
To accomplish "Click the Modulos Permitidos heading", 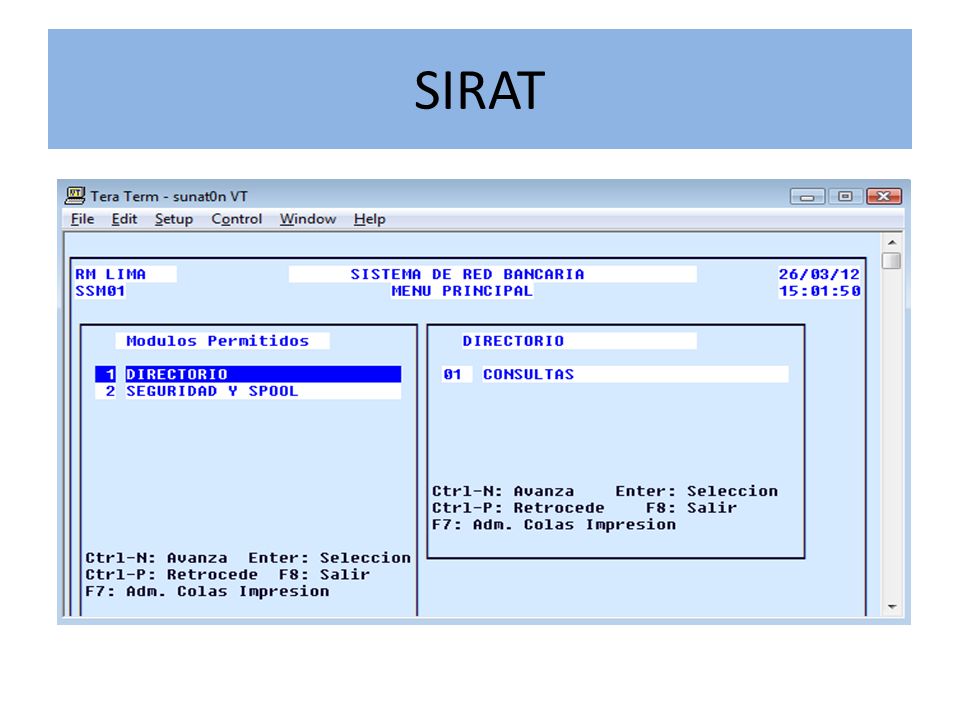I will [x=217, y=341].
